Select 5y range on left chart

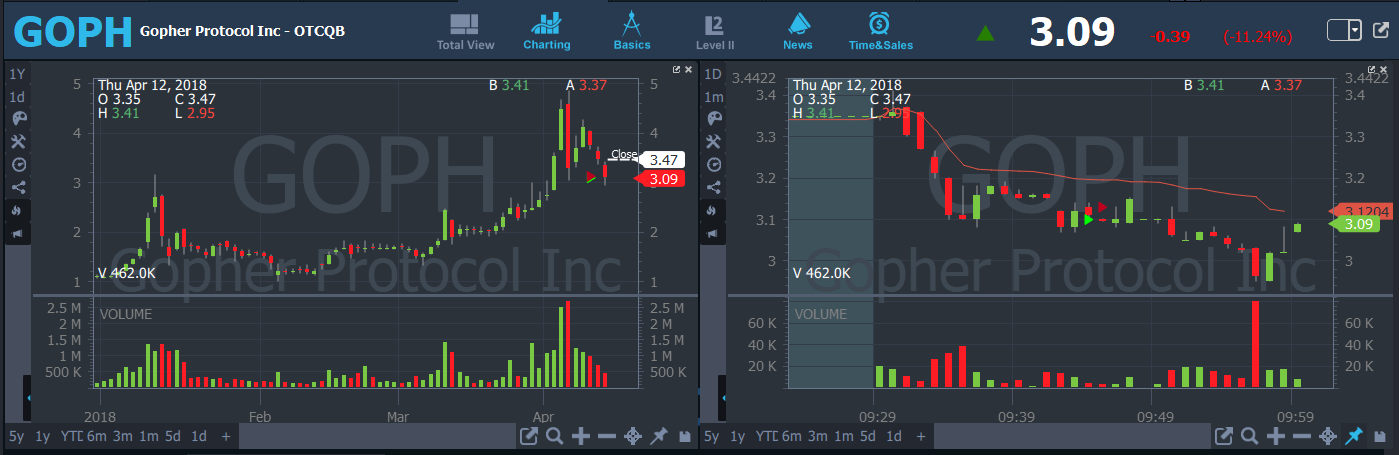click(16, 437)
